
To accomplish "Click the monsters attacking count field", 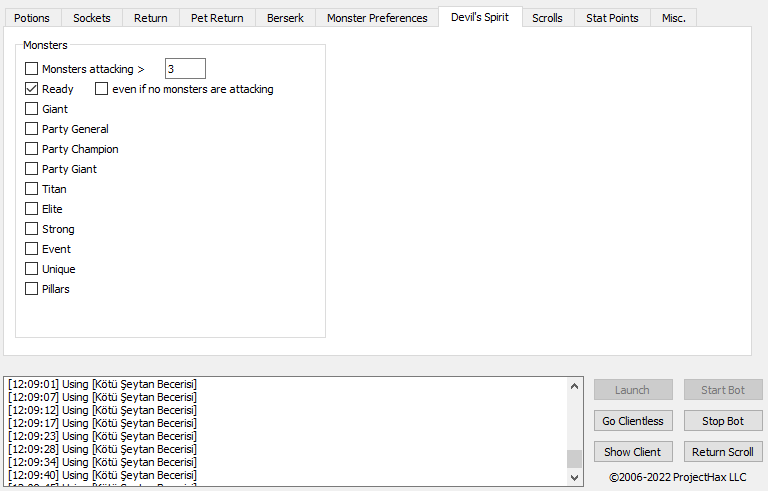I will click(185, 69).
